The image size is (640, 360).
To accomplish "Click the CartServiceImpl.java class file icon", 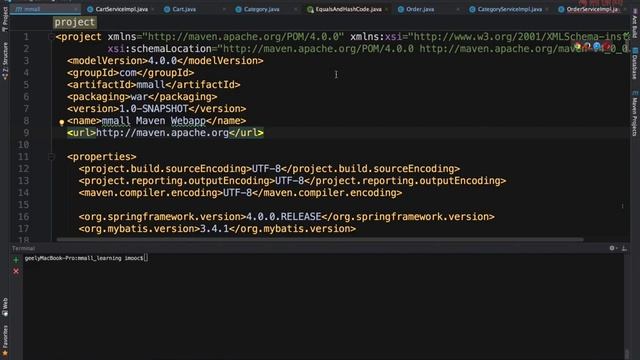I will pos(90,9).
